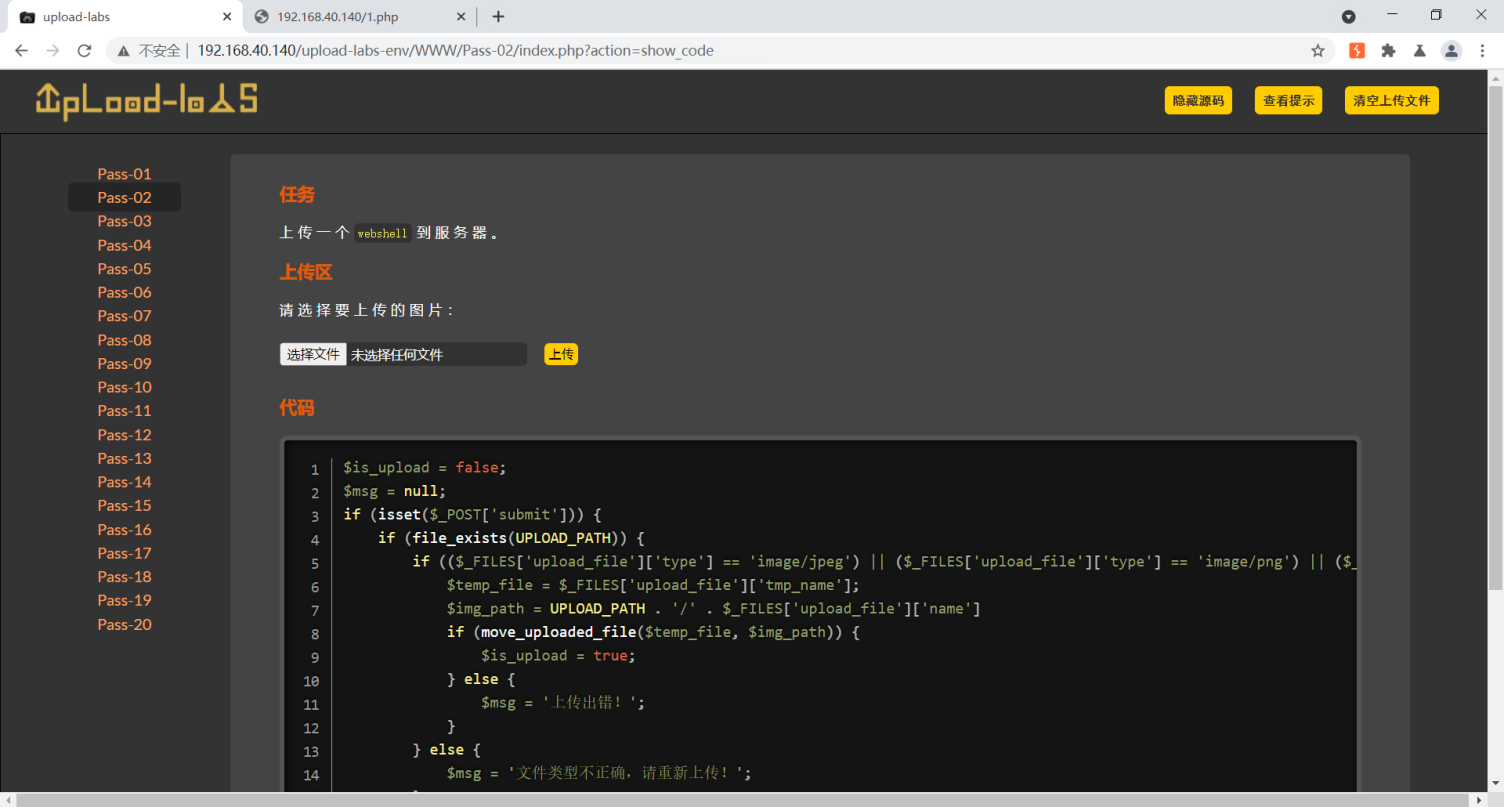Open the Extensions puzzle icon
The width and height of the screenshot is (1504, 807).
pyautogui.click(x=1388, y=50)
